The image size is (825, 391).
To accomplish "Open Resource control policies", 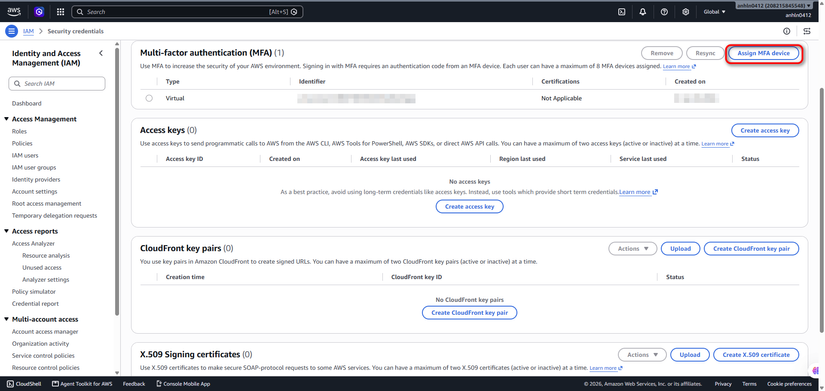I will coord(45,368).
